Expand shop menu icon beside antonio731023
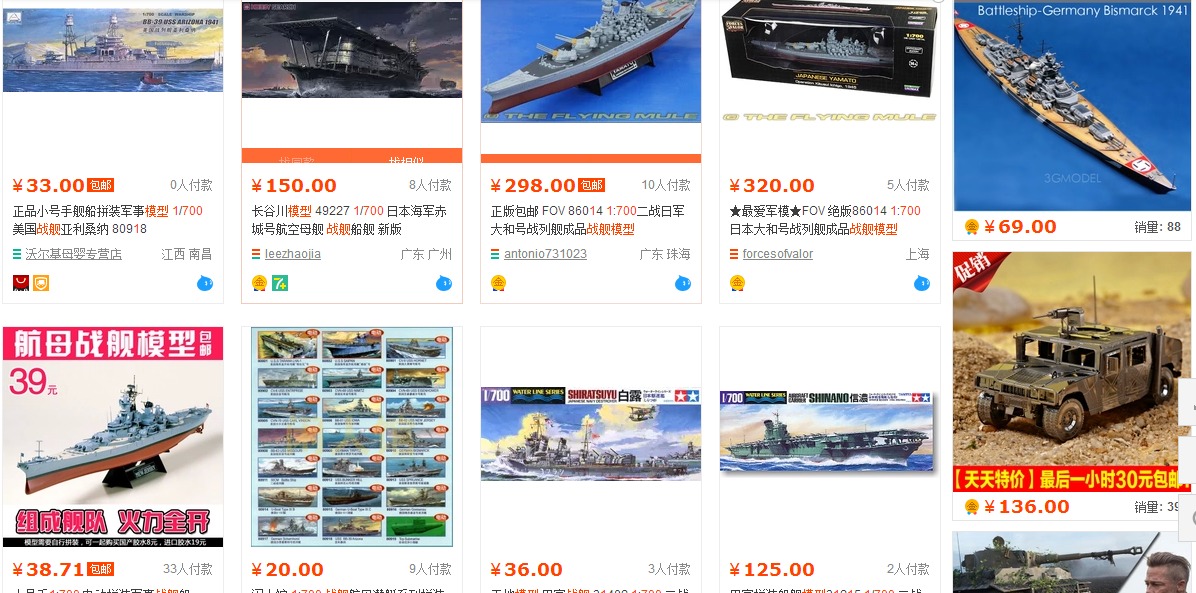 coord(496,254)
